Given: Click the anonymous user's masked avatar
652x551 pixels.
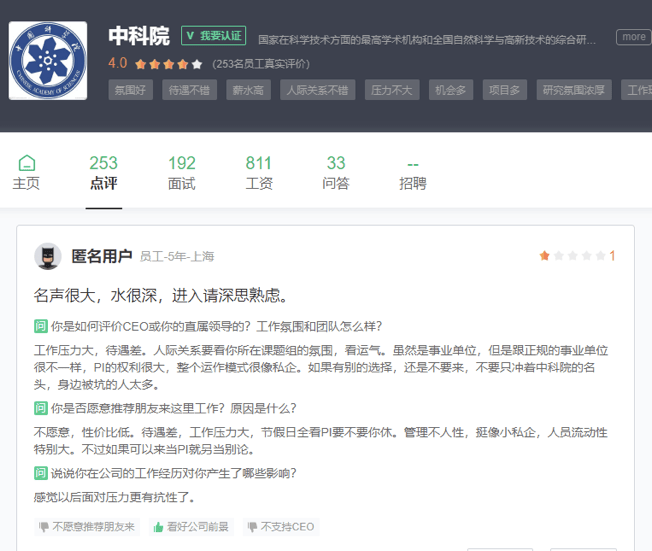Looking at the screenshot, I should (48, 256).
